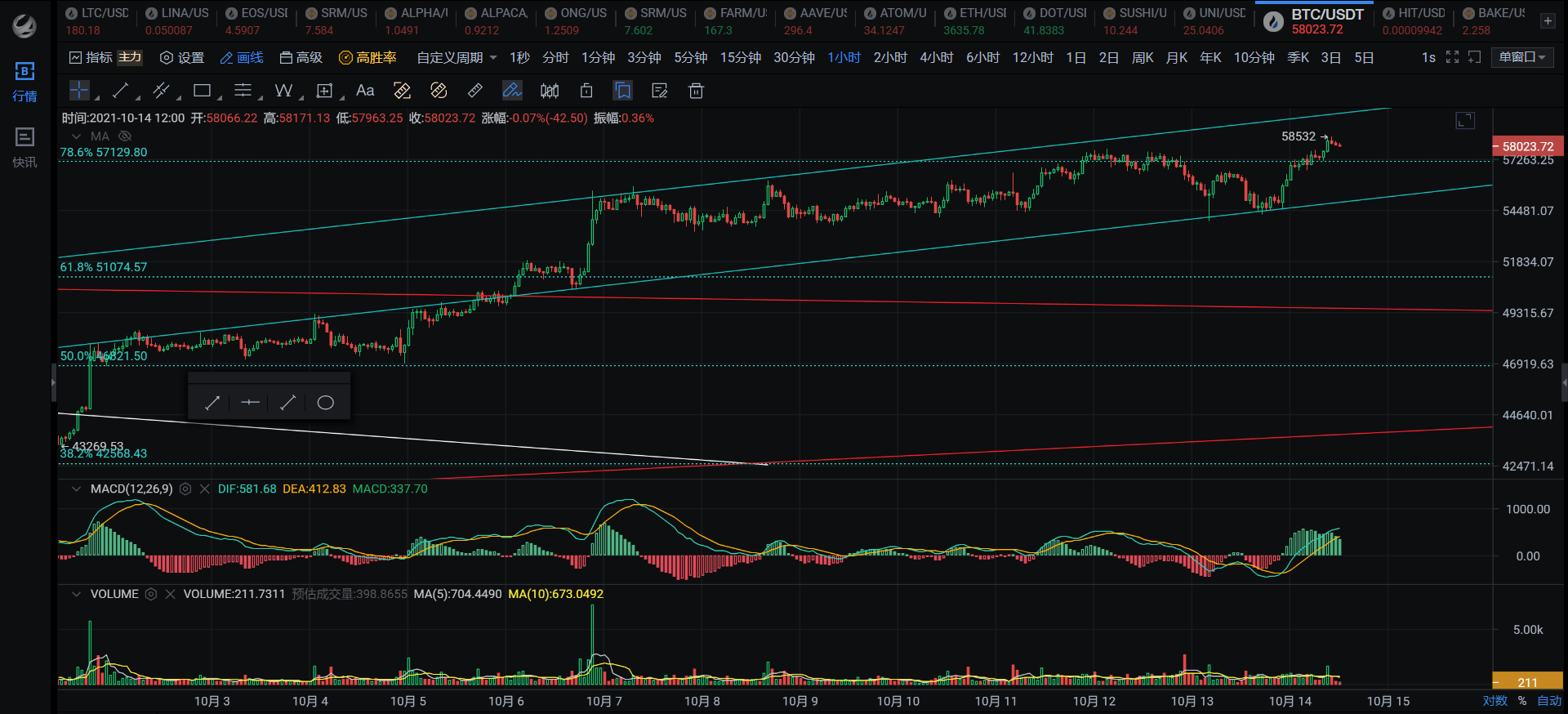Collapse the MACD indicator panel chevron
Viewport: 1568px width, 714px height.
click(76, 489)
